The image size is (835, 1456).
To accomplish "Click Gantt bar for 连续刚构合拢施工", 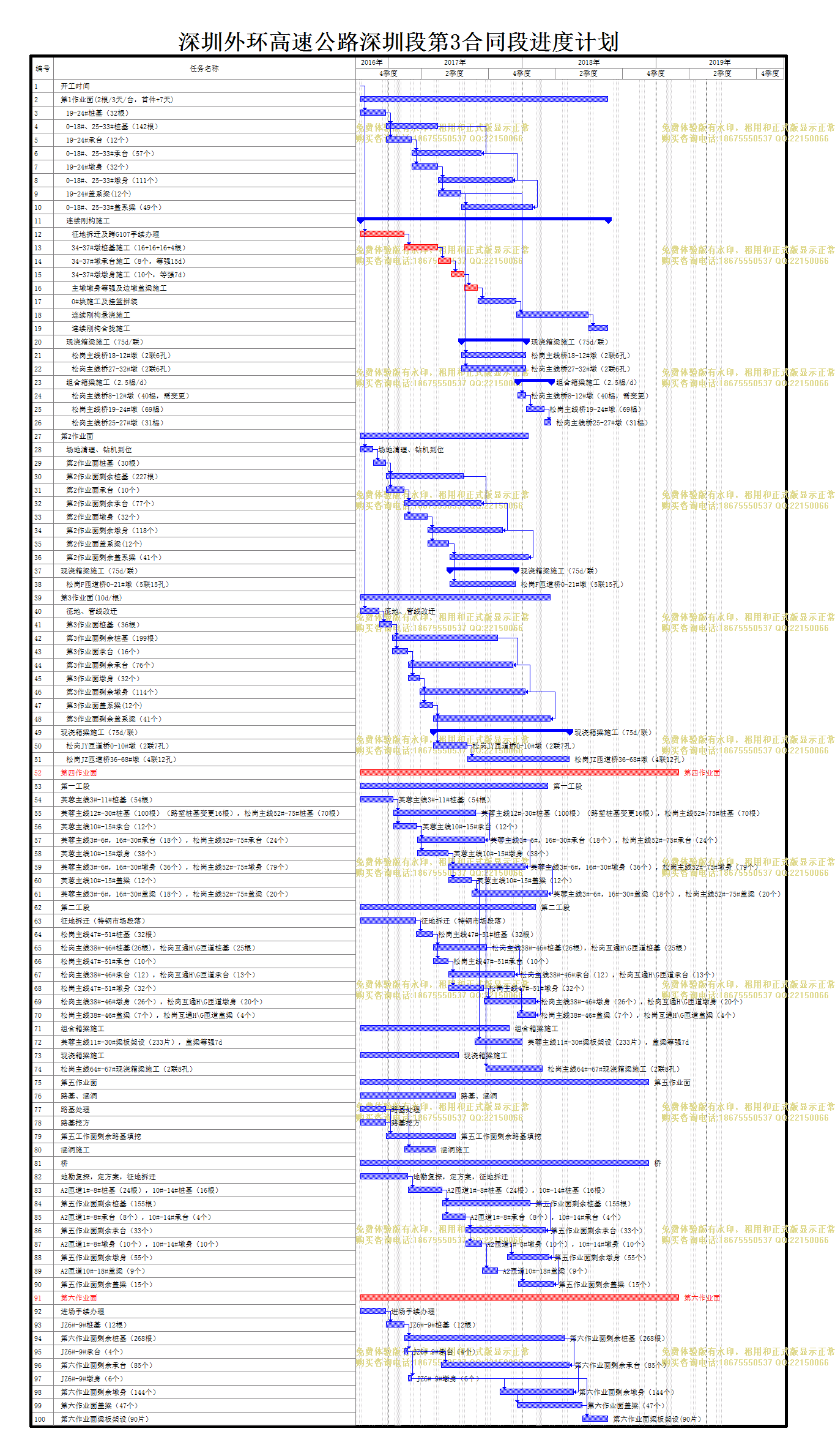I will pyautogui.click(x=598, y=328).
